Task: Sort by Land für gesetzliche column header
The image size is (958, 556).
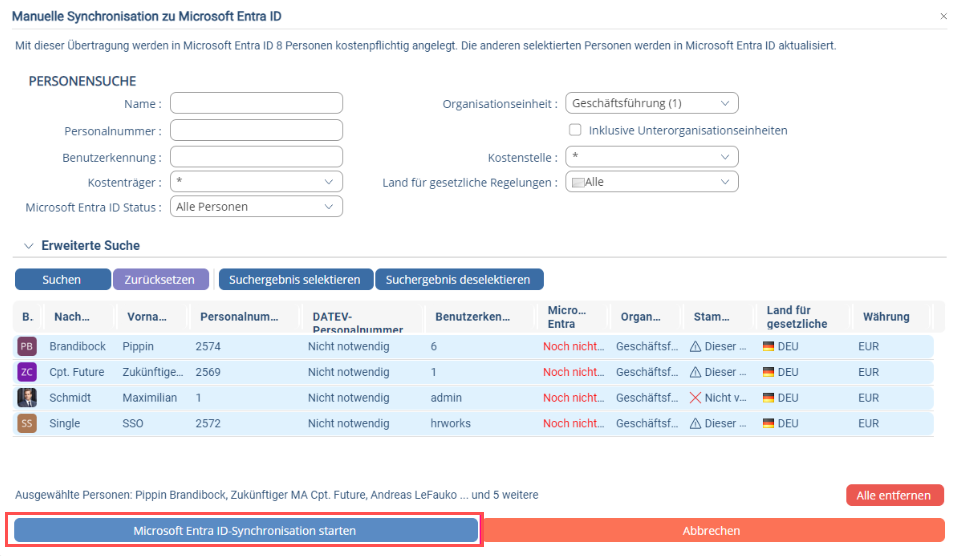Action: coord(797,317)
